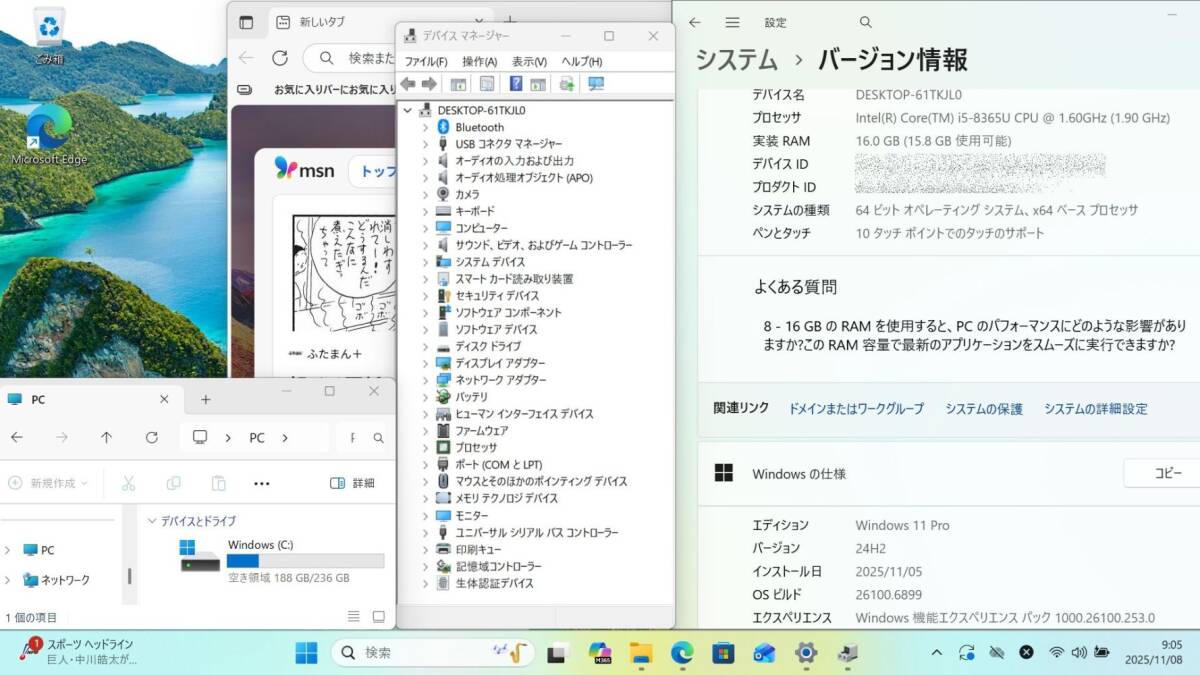The height and width of the screenshot is (675, 1200).
Task: Click the Windows (C:) drive usage bar
Action: (305, 561)
